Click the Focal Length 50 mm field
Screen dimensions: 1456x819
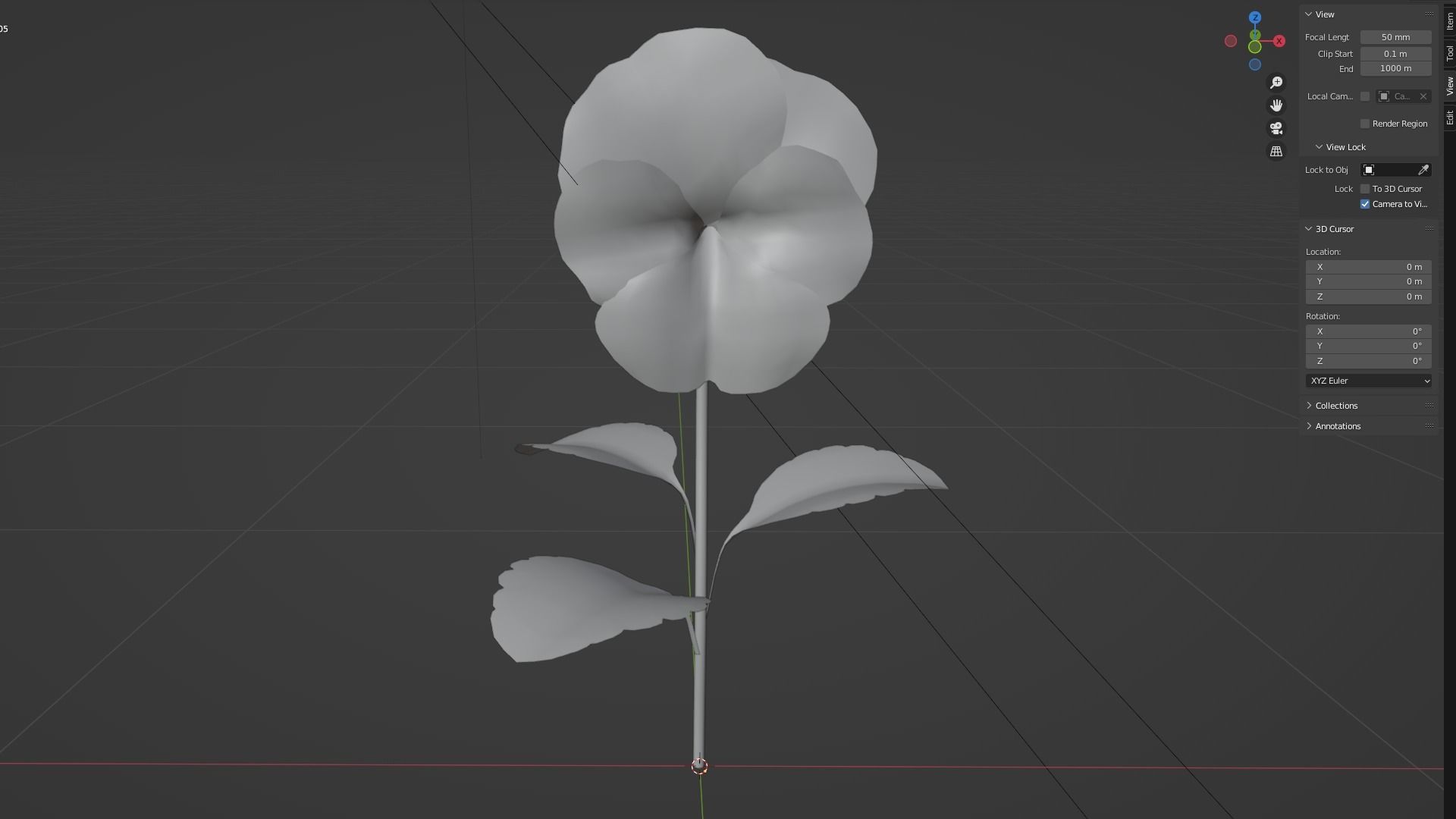pos(1395,37)
